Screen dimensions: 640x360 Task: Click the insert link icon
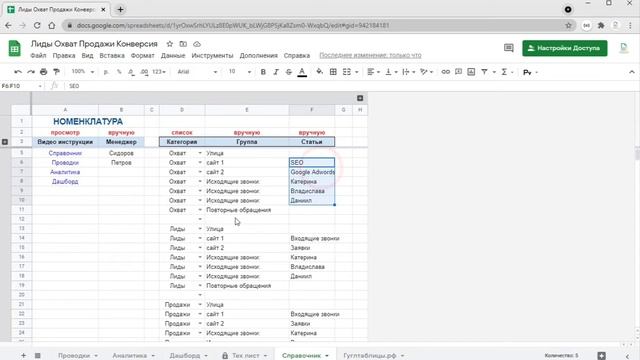445,72
